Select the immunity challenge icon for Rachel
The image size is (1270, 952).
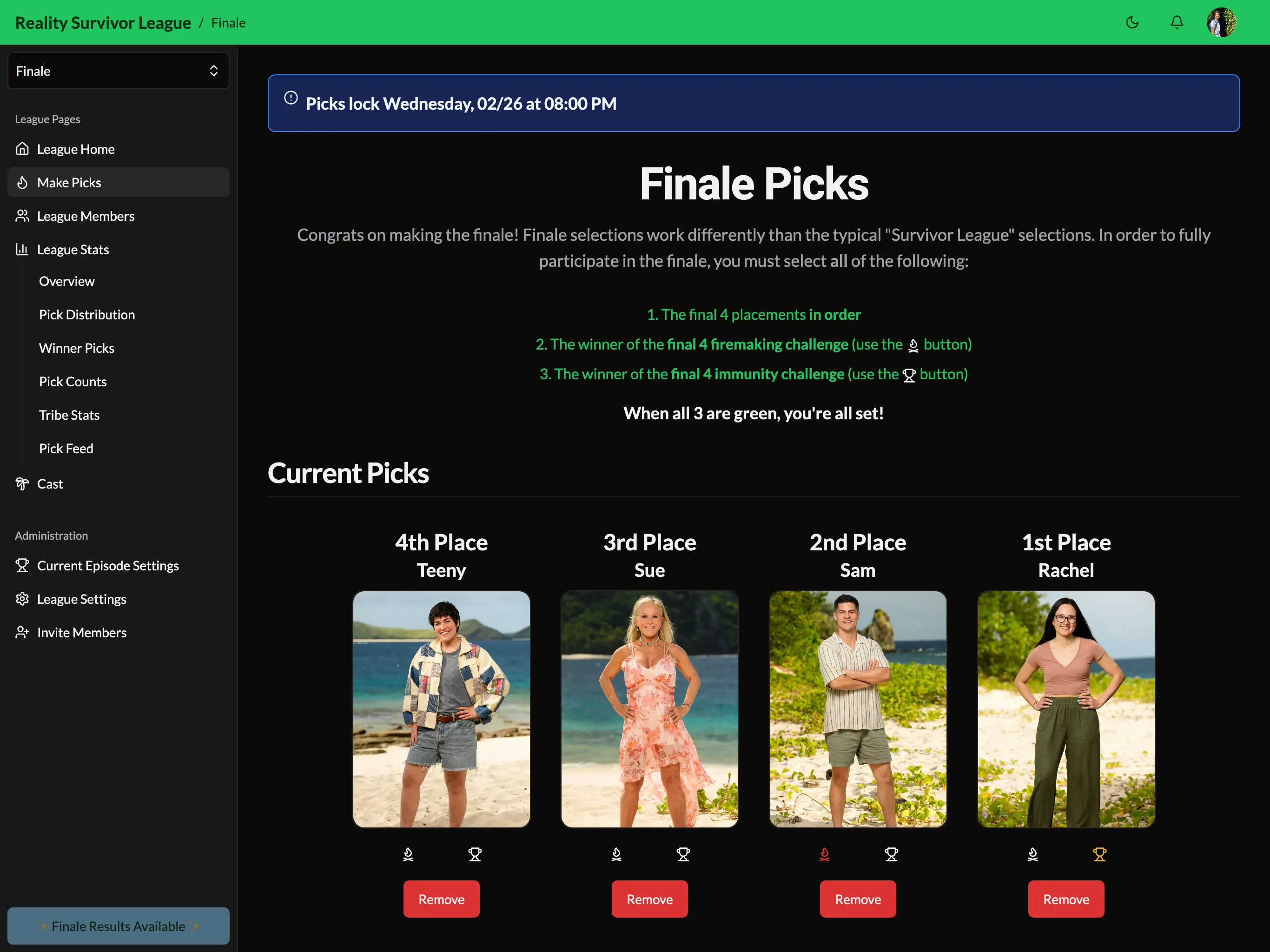coord(1099,854)
